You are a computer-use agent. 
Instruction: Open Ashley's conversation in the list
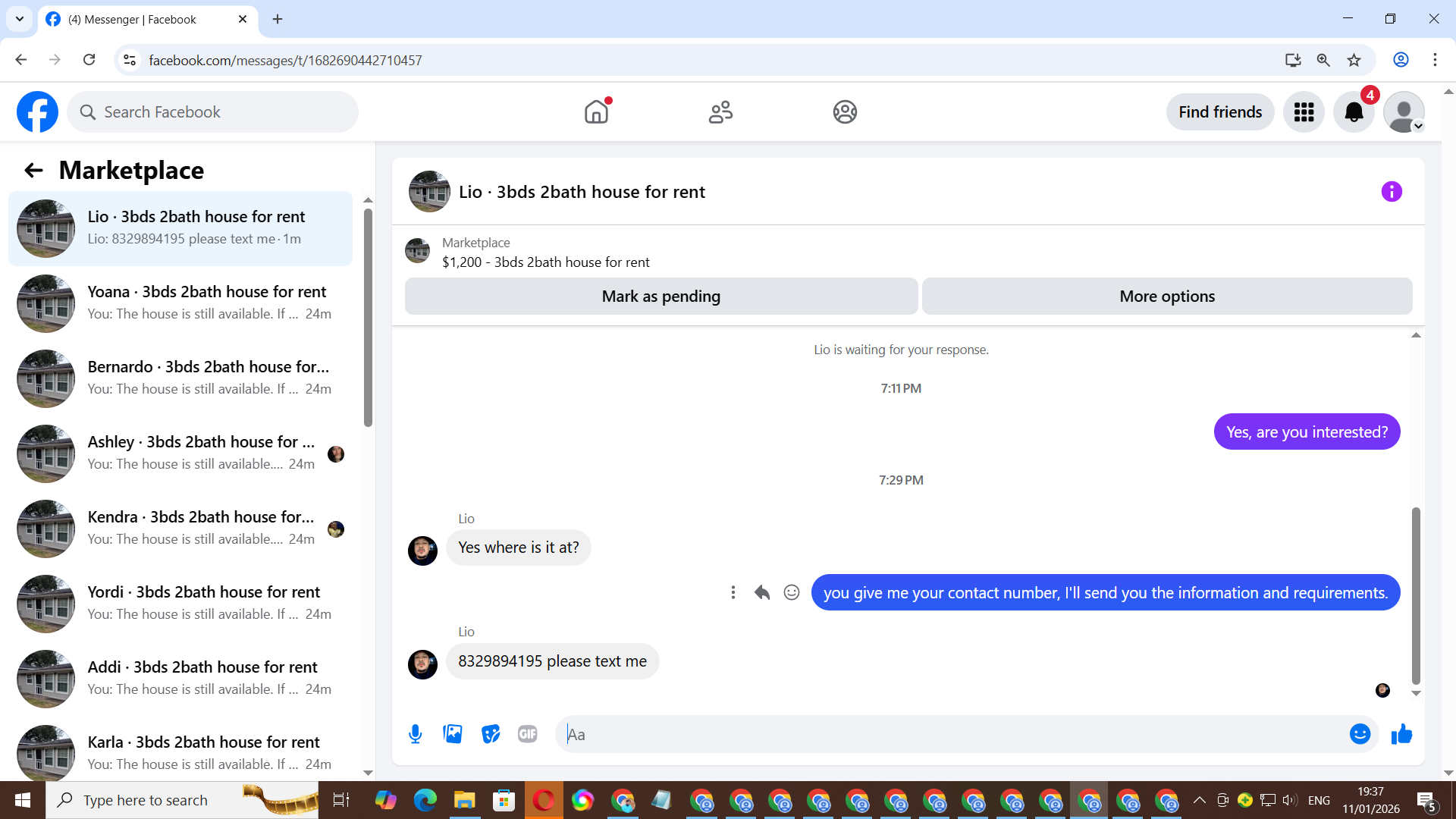click(180, 453)
